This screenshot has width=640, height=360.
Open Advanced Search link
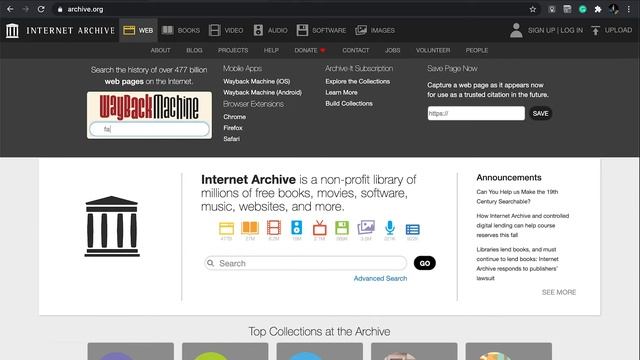tap(380, 278)
